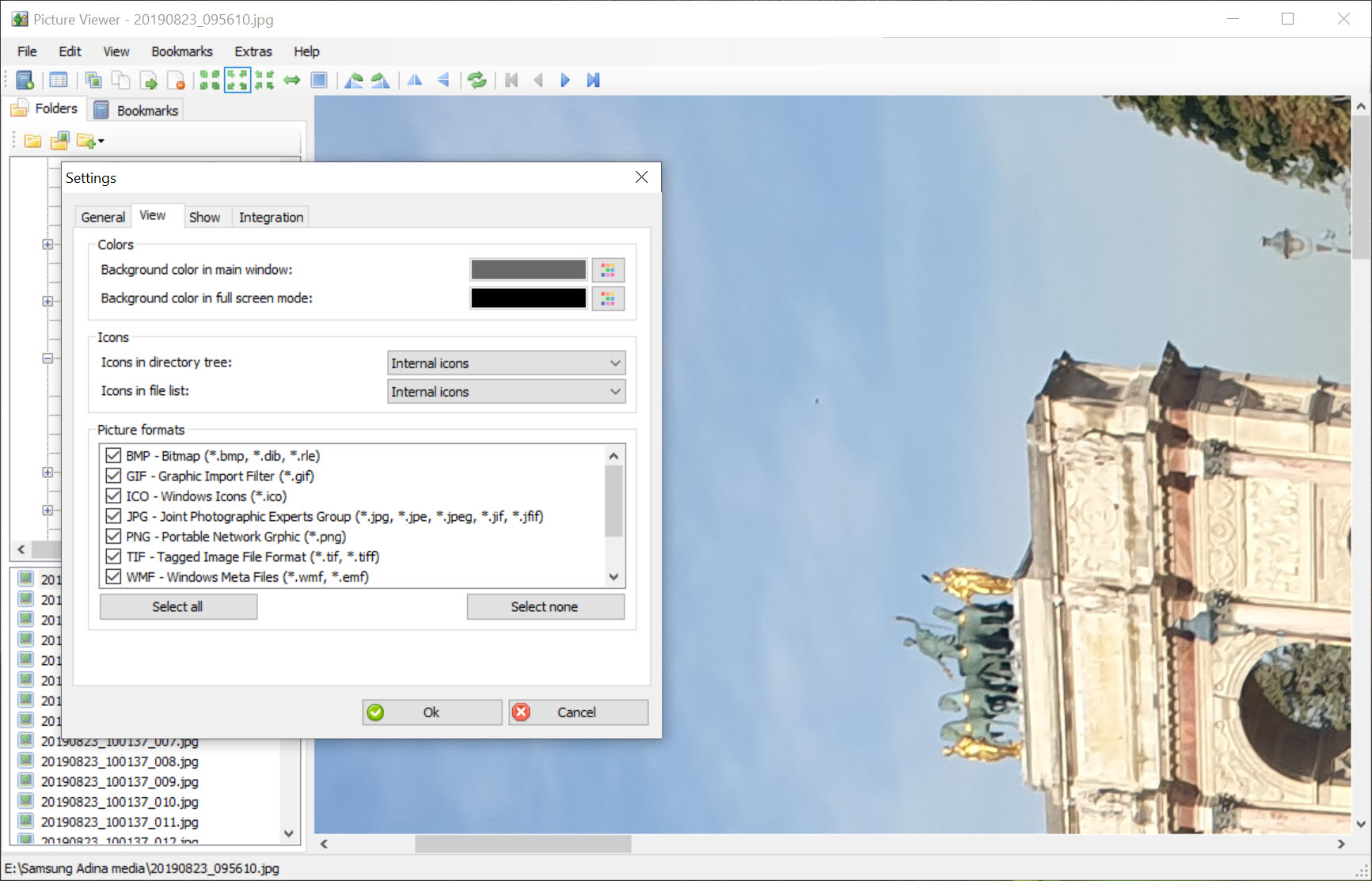The image size is (1372, 881).
Task: Click the delete file toolbar icon
Action: click(x=176, y=80)
